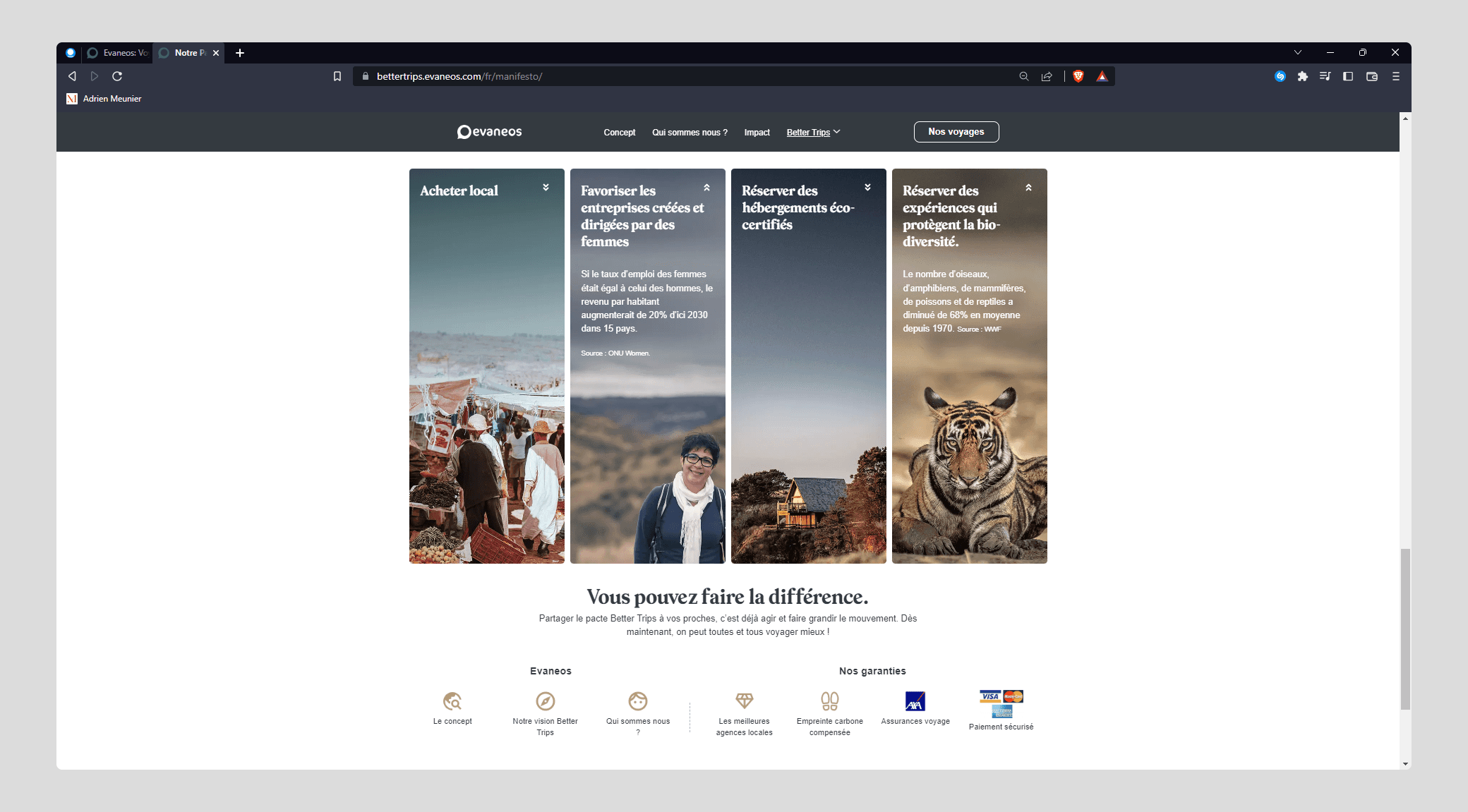Open the Brave wallet icon

point(1371,76)
